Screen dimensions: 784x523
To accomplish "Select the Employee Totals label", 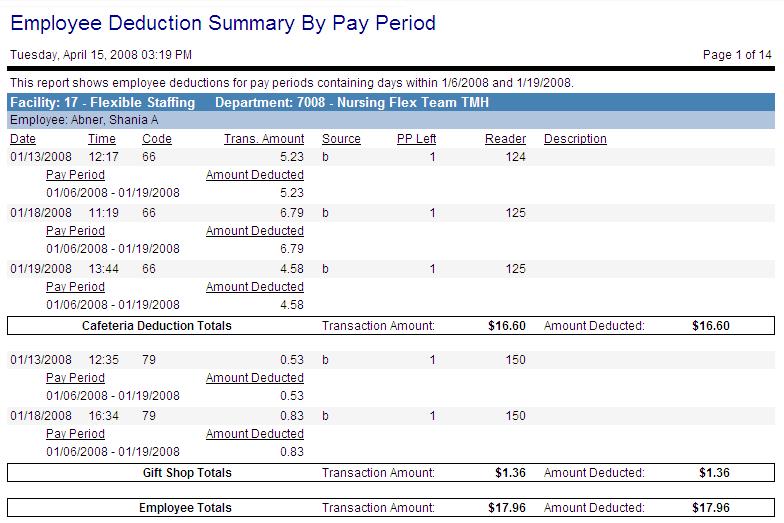I will point(184,508).
